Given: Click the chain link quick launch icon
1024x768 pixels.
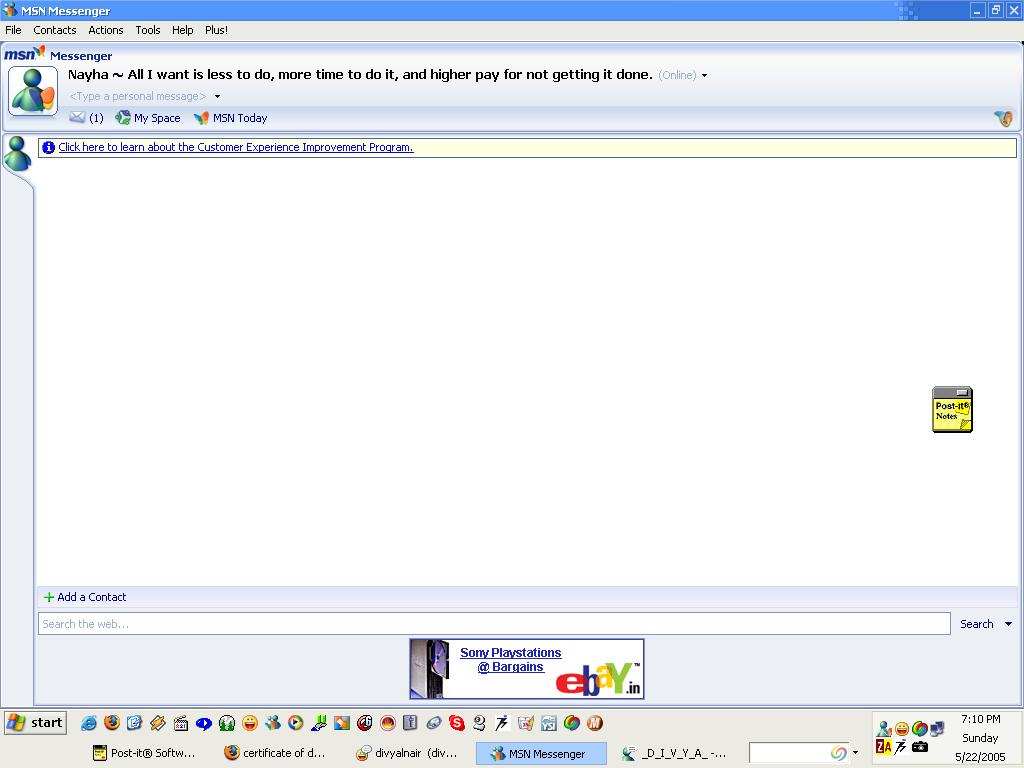Looking at the screenshot, I should click(x=434, y=723).
